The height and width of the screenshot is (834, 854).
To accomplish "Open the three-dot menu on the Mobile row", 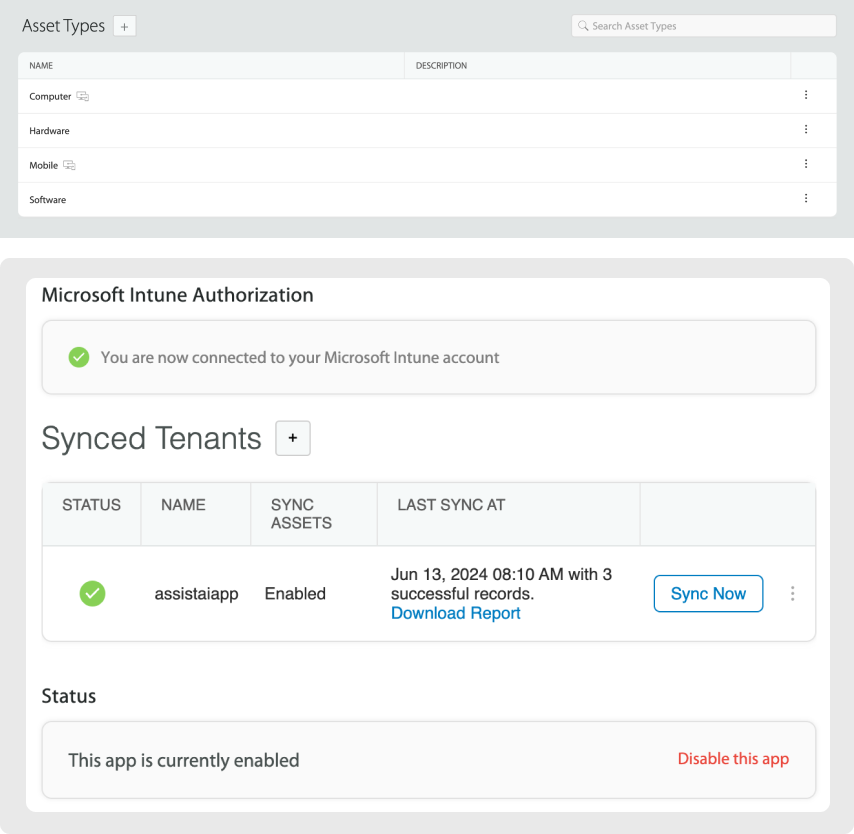I will point(806,164).
